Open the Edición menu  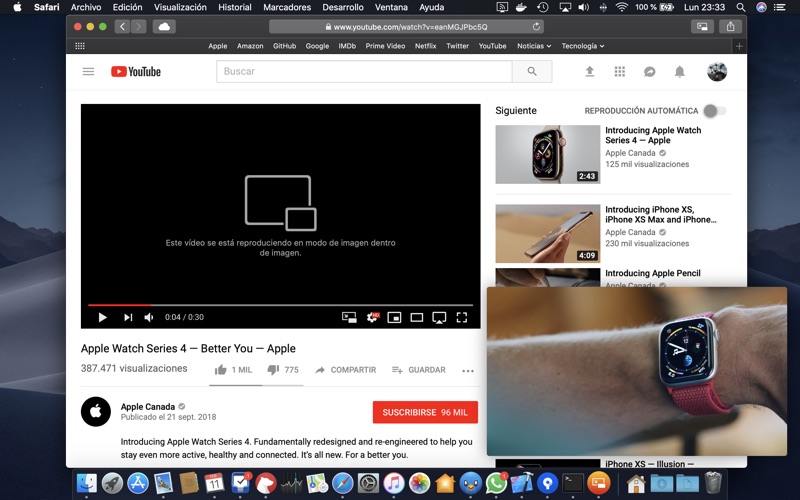pyautogui.click(x=127, y=7)
